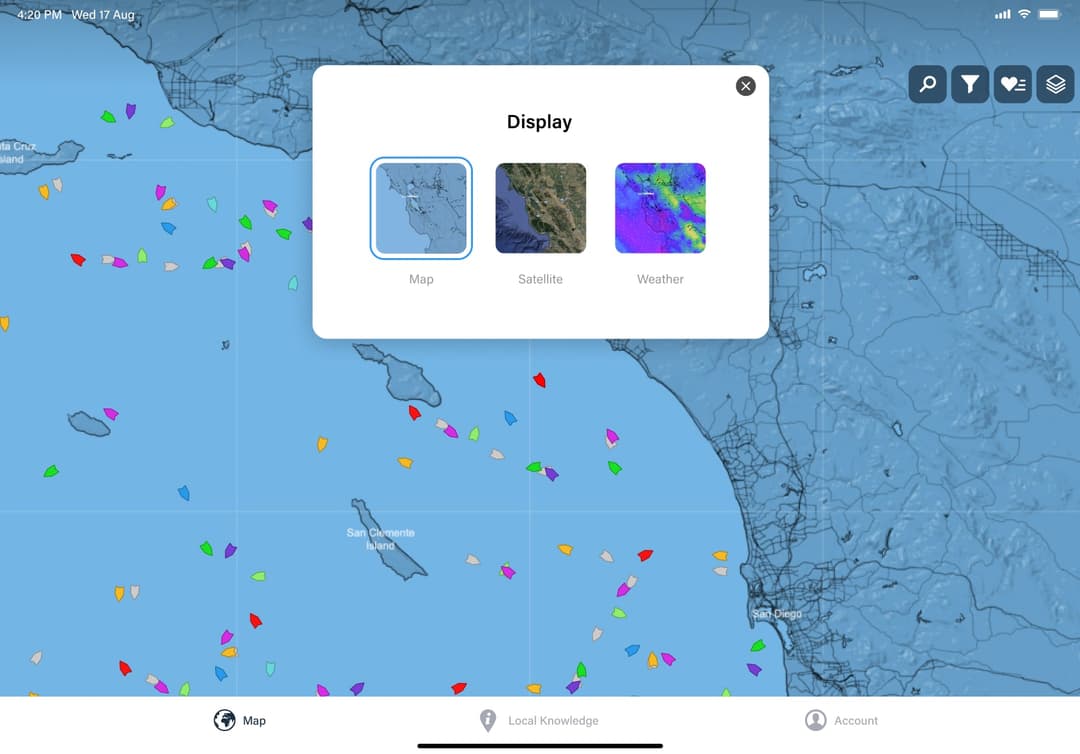The image size is (1080, 754).
Task: Click the Local Knowledge info icon
Action: coord(487,719)
